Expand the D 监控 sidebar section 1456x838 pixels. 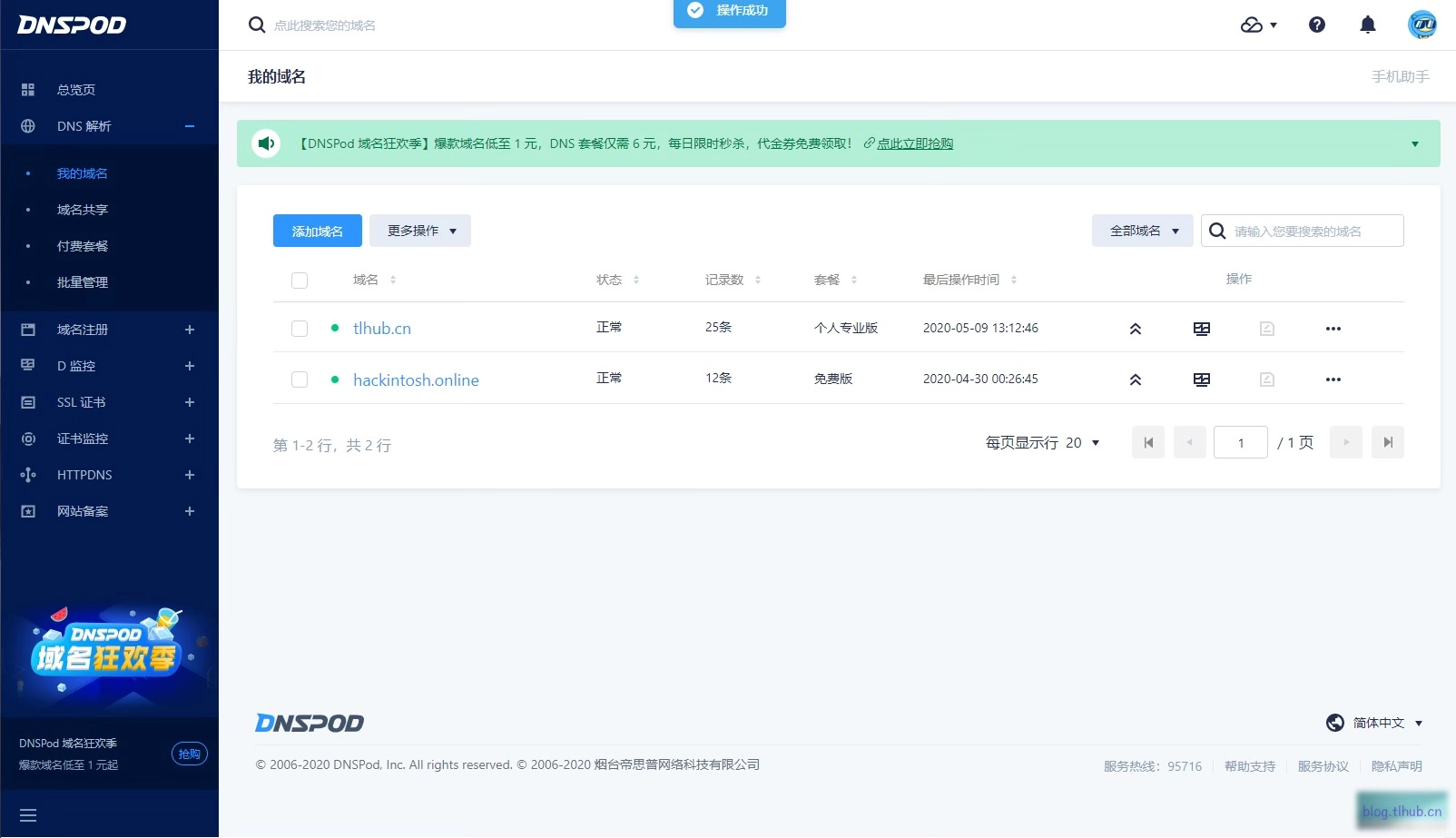190,366
